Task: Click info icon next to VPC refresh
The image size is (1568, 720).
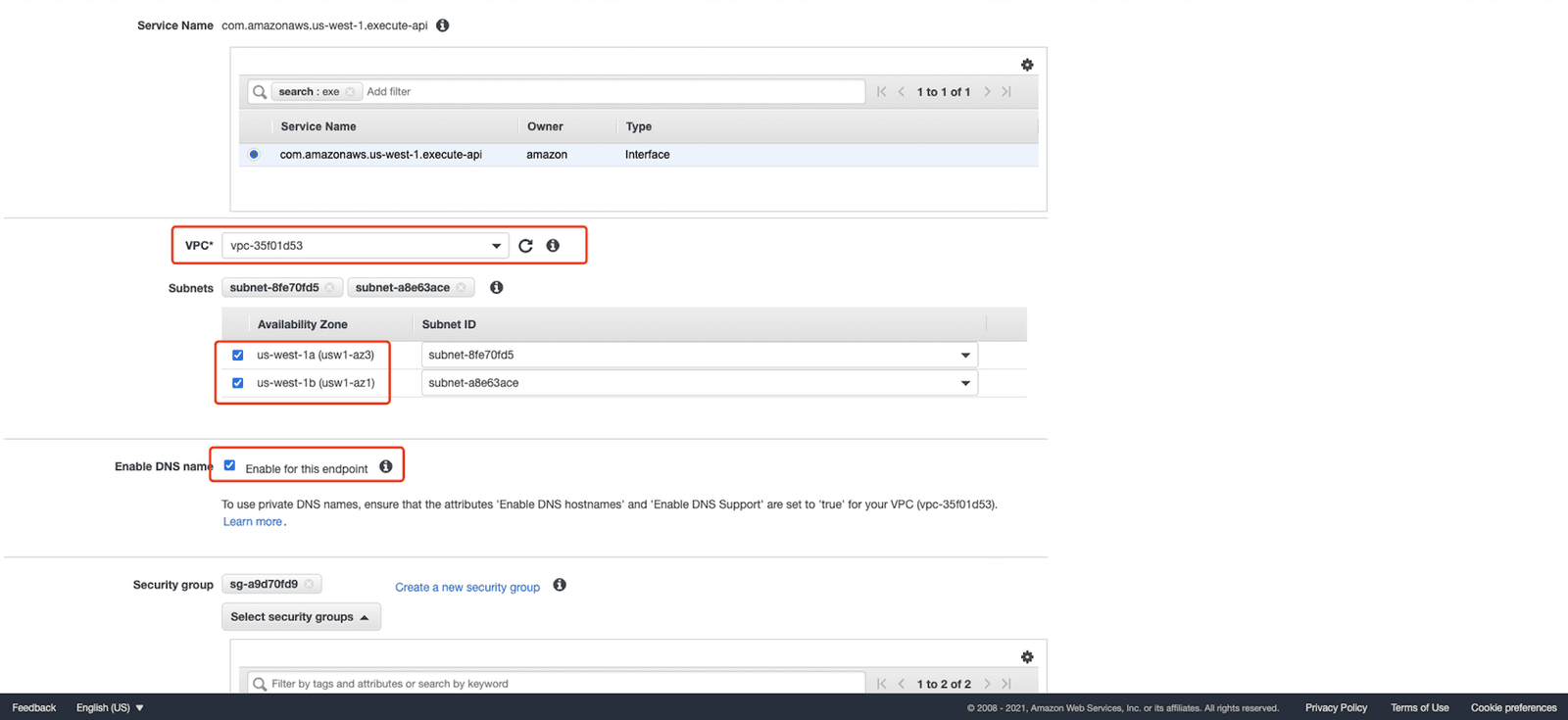Action: (x=553, y=246)
